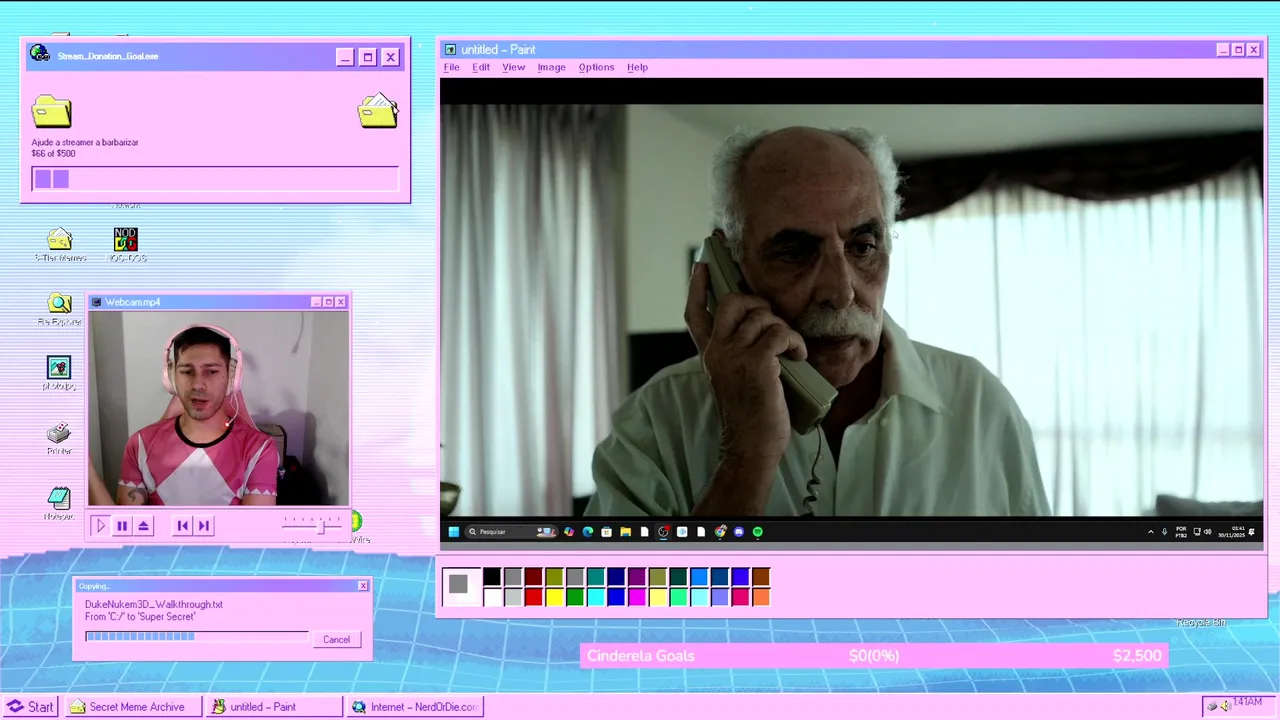Select the cyan color swatch

[x=595, y=597]
